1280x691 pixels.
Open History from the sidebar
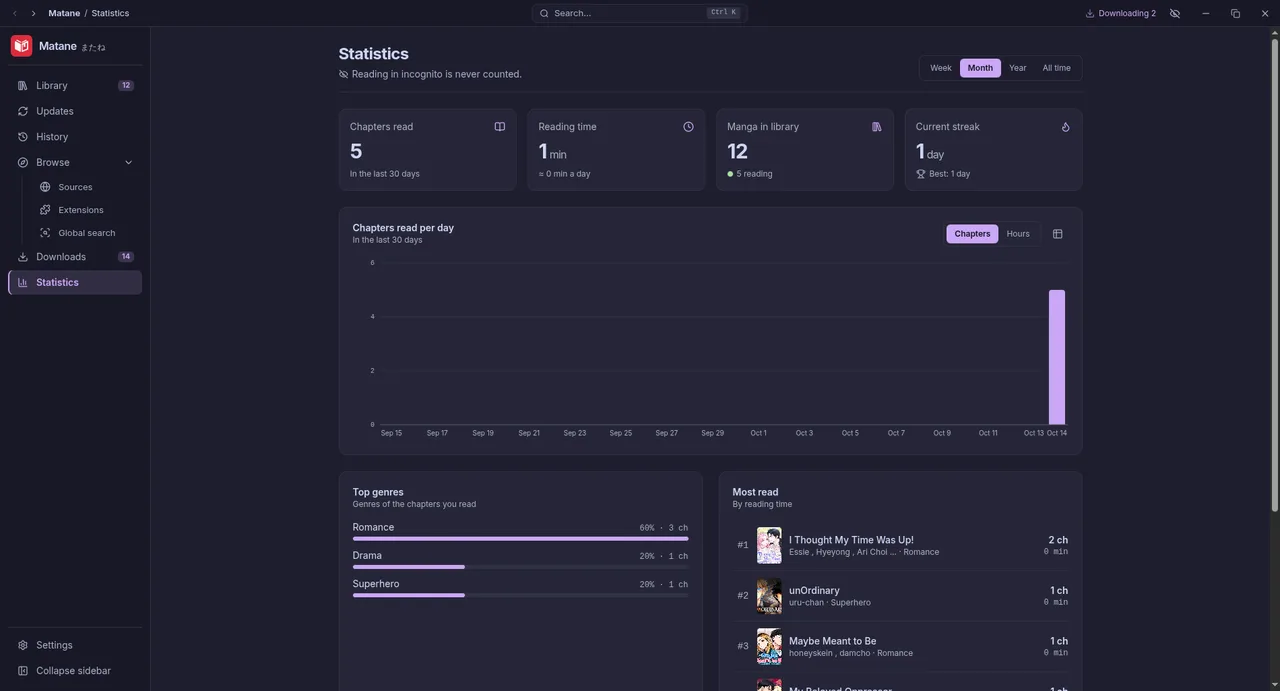tap(75, 137)
